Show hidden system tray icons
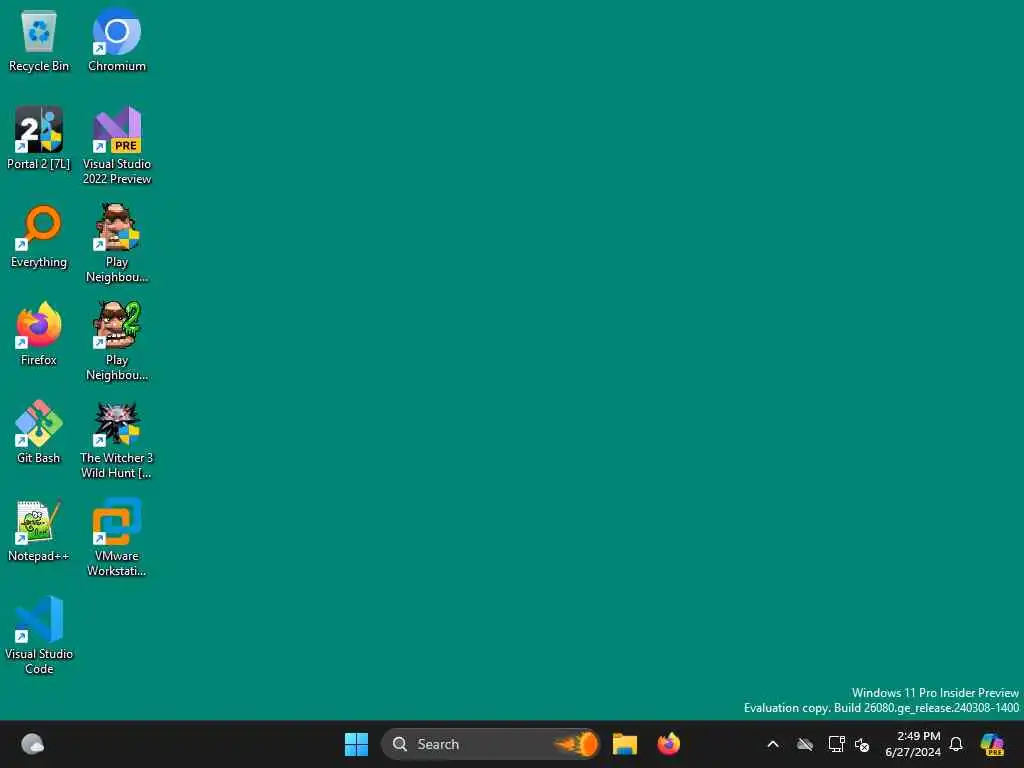 click(773, 744)
